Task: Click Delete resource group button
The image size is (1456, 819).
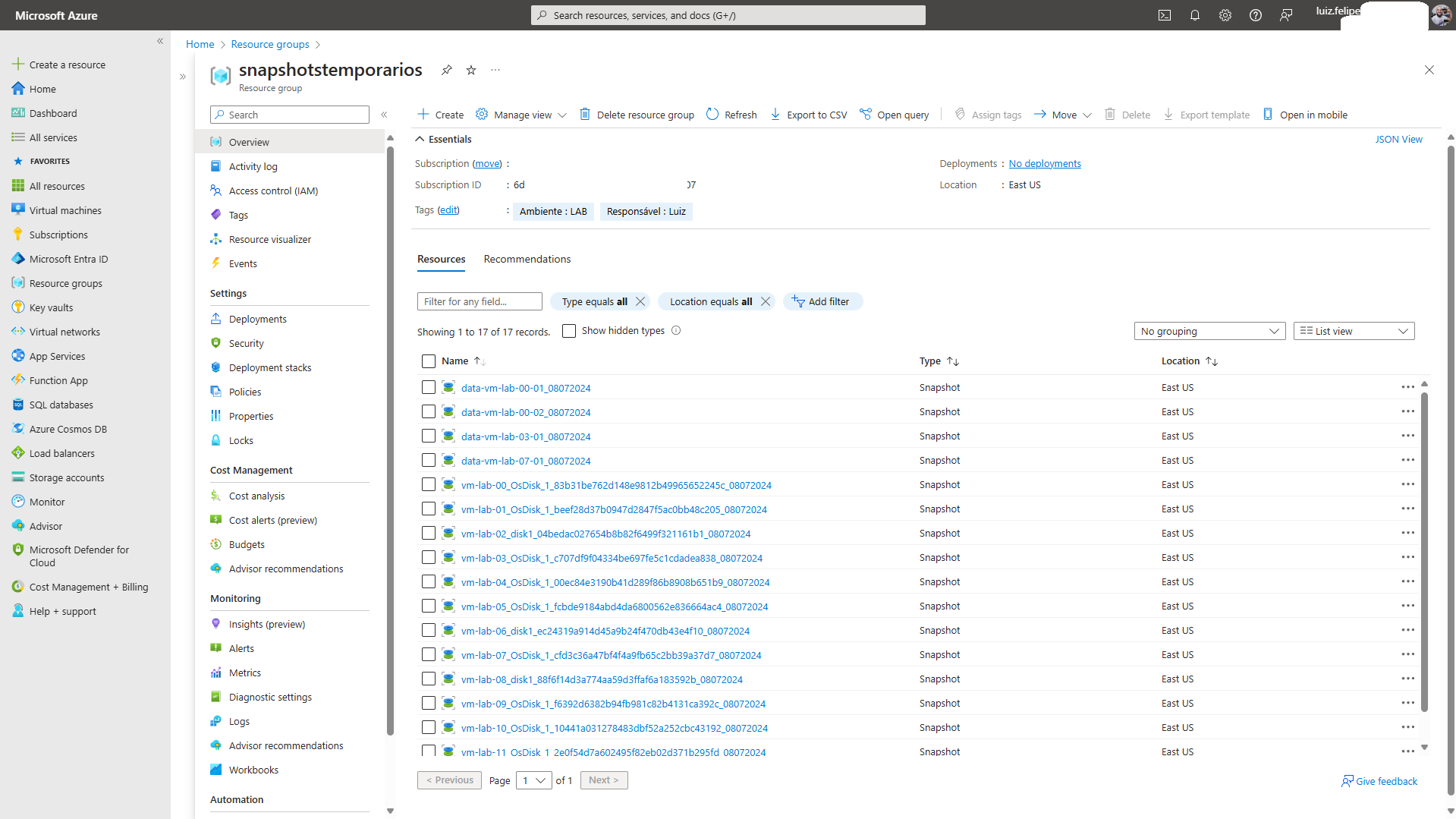Action: click(637, 115)
